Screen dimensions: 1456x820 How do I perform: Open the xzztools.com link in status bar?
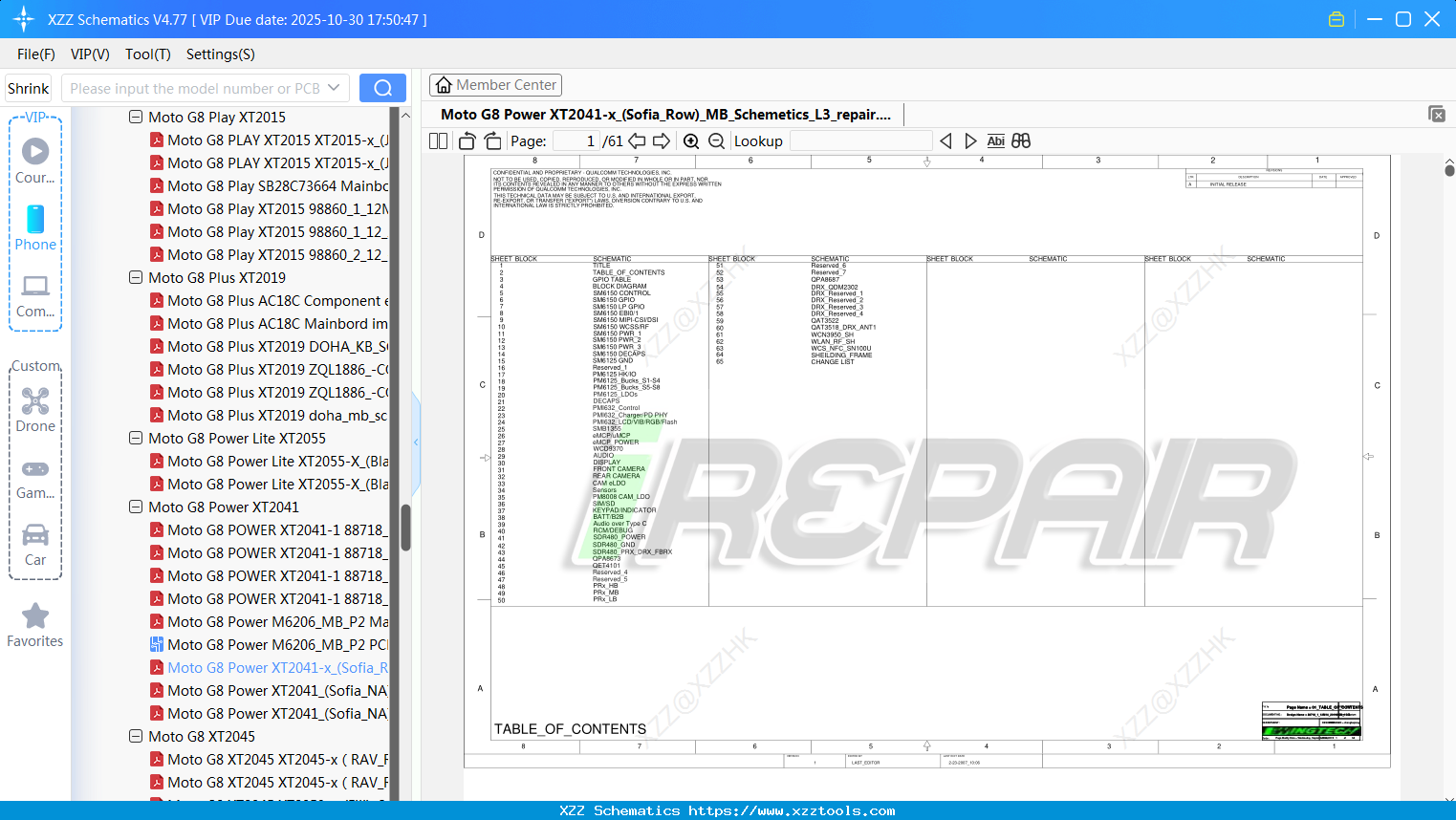click(x=792, y=810)
